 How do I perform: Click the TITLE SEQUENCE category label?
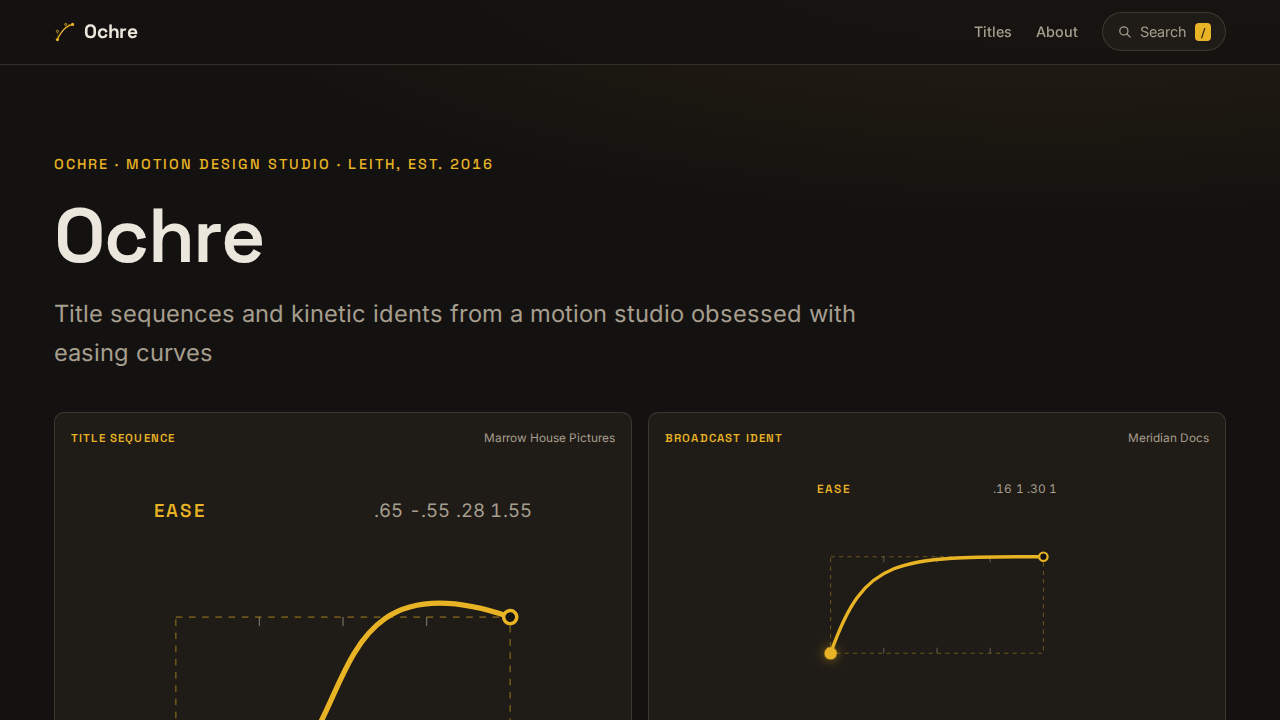[123, 438]
